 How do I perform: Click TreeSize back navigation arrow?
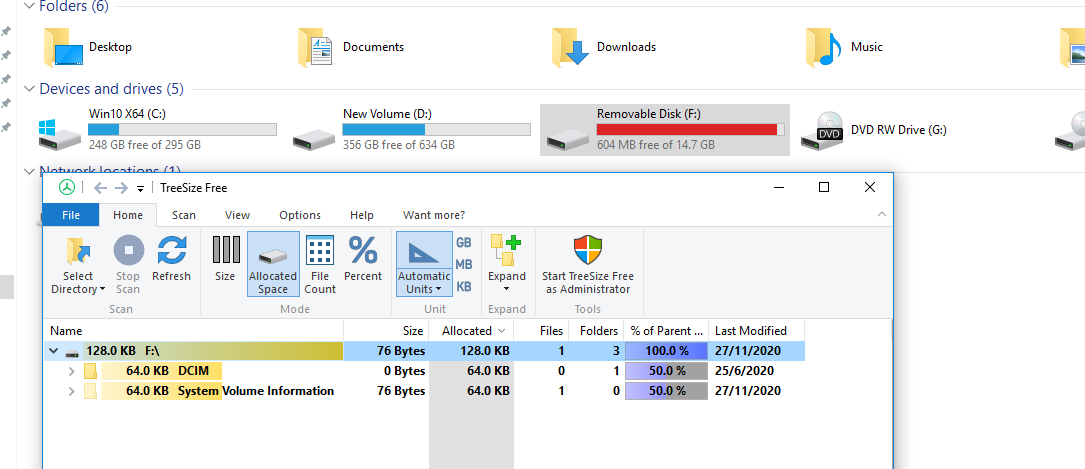pyautogui.click(x=100, y=187)
